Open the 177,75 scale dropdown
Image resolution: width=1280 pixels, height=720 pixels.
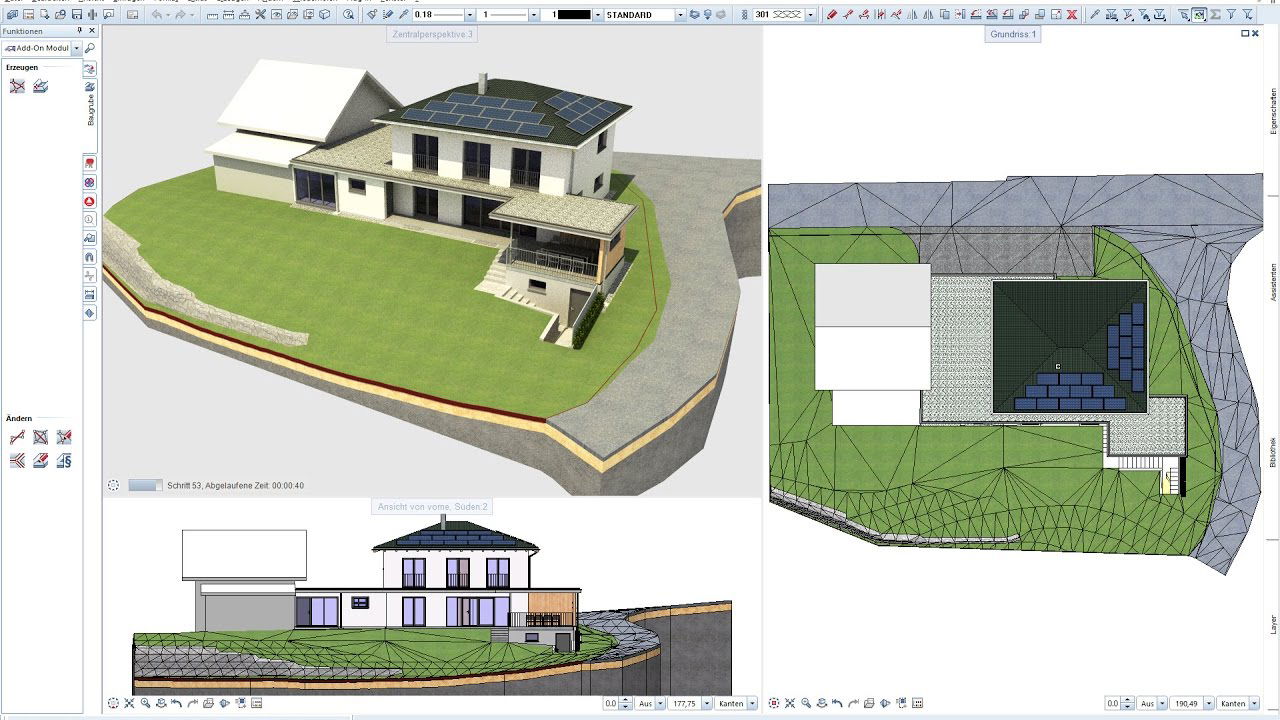706,704
